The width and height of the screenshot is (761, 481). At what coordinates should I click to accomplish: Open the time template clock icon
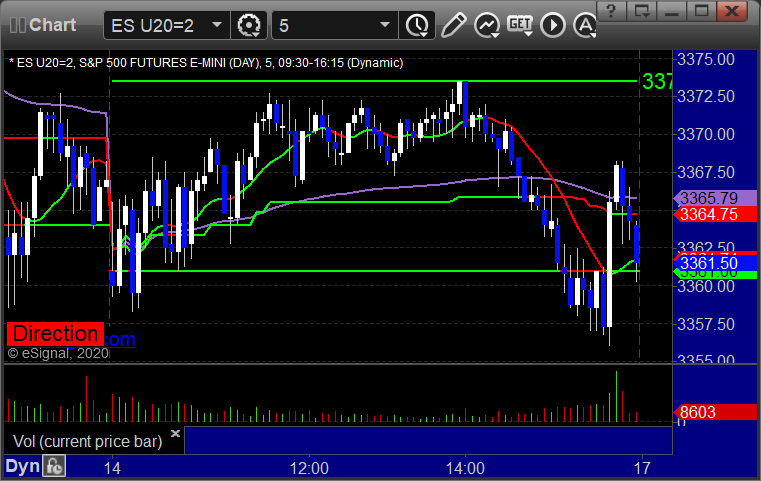[x=417, y=25]
